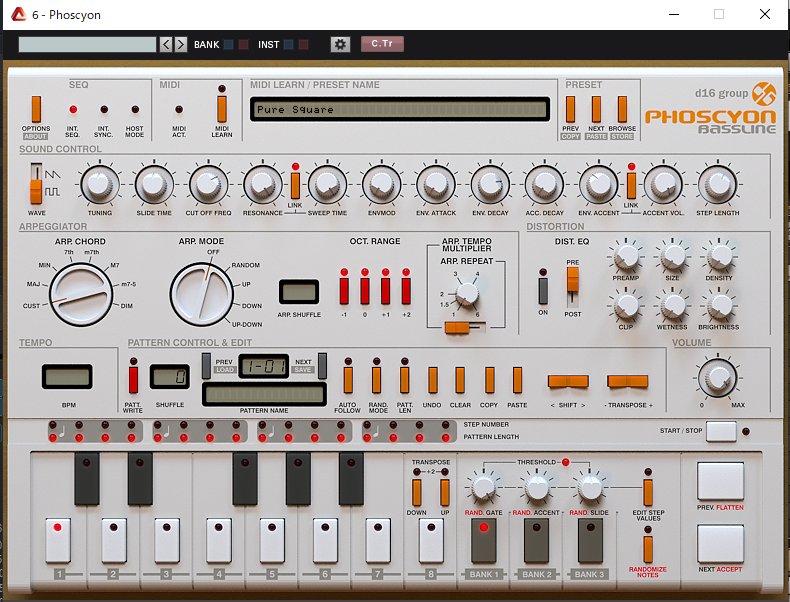Click the ARP. MODE rotary selector

(x=202, y=294)
